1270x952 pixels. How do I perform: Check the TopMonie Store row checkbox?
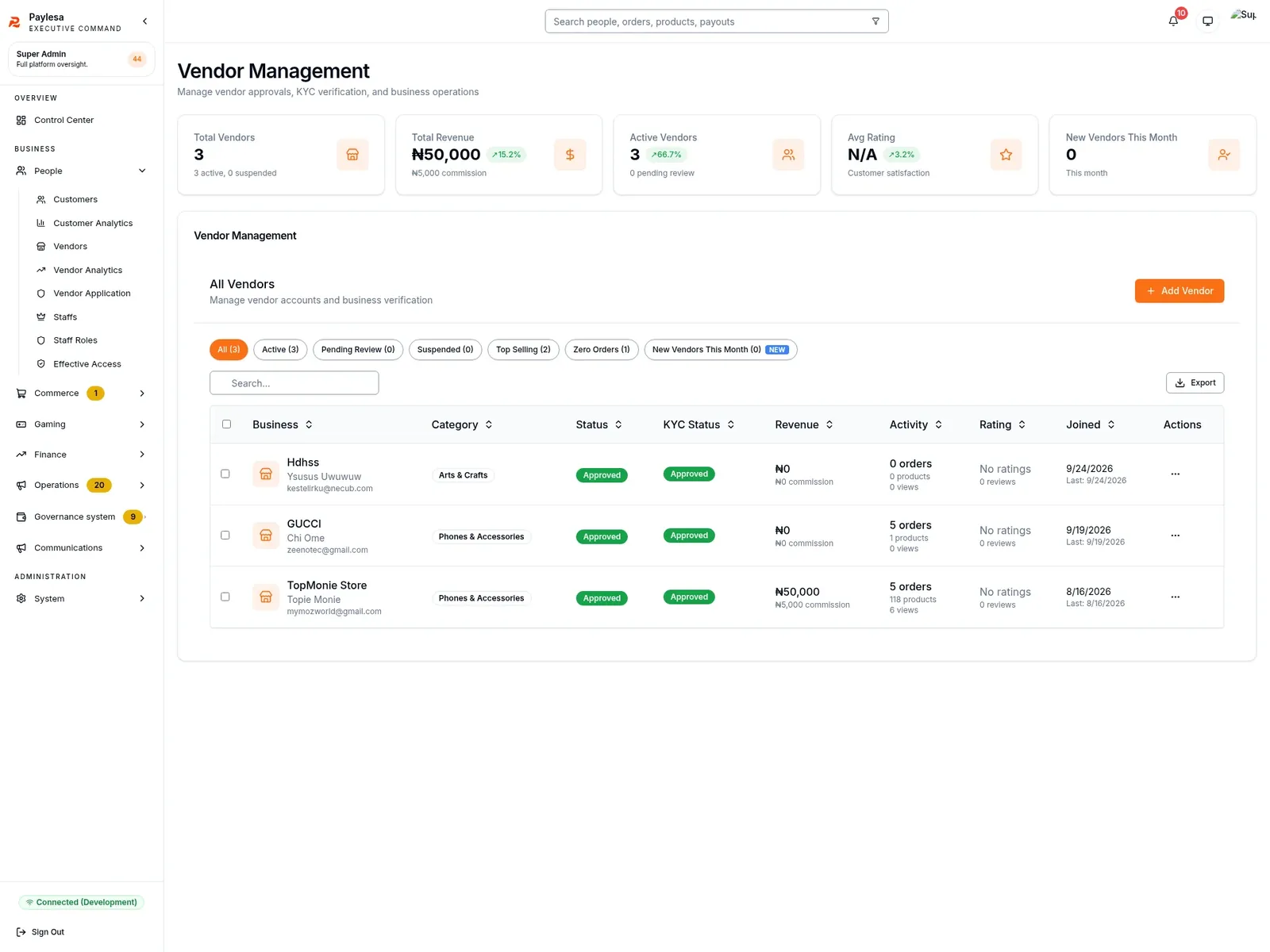pyautogui.click(x=225, y=597)
